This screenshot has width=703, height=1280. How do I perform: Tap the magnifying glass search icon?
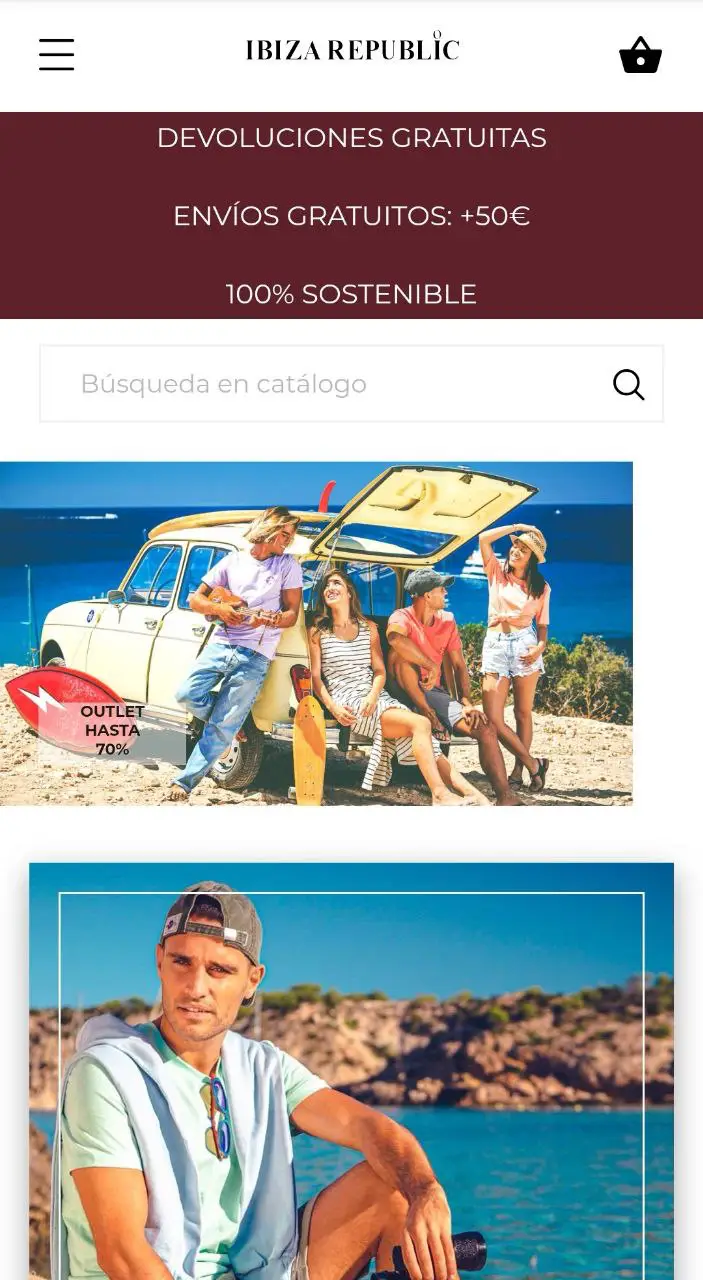point(628,384)
